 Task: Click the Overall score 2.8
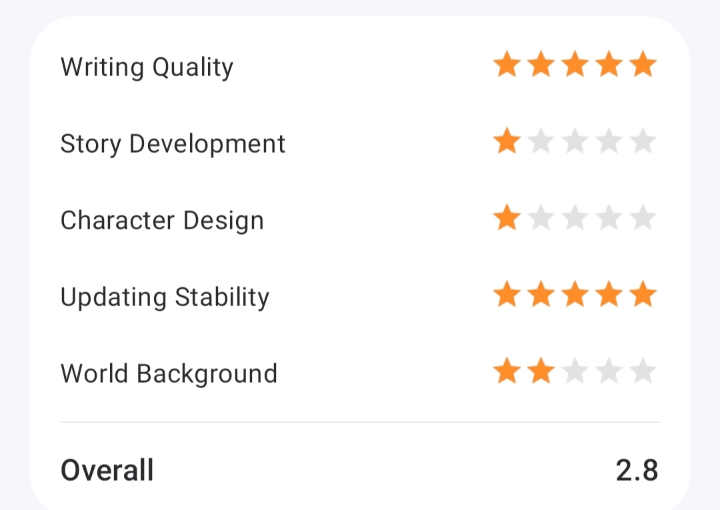tap(637, 471)
